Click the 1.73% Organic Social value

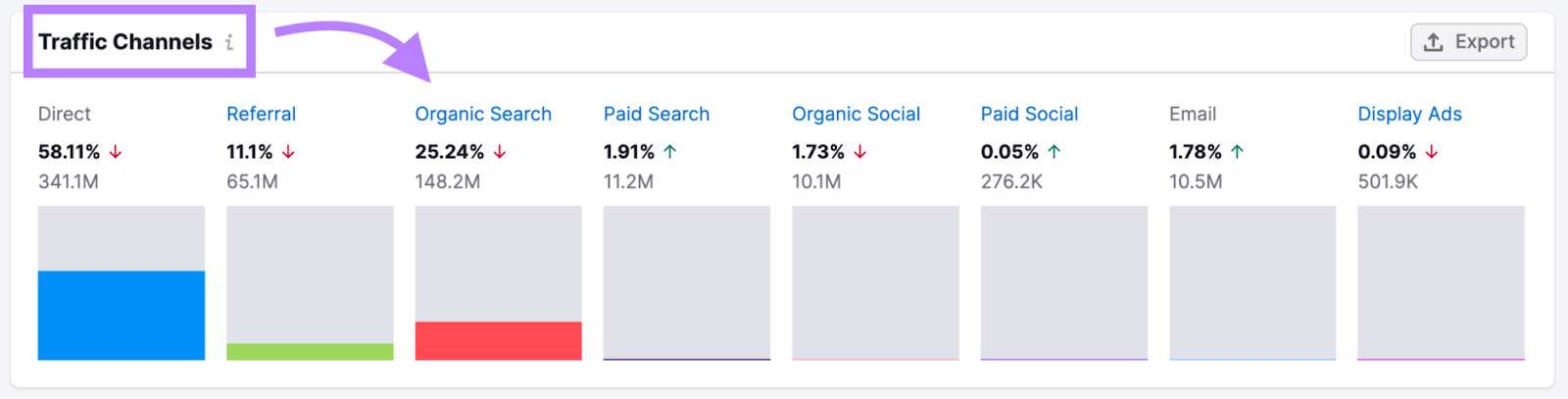coord(818,152)
